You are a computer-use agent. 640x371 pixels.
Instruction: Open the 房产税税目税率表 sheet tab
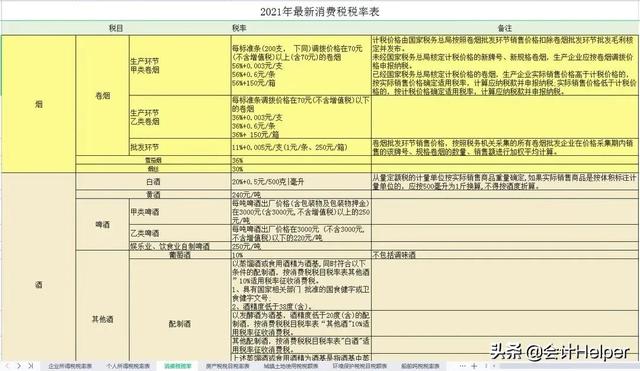[x=227, y=366]
